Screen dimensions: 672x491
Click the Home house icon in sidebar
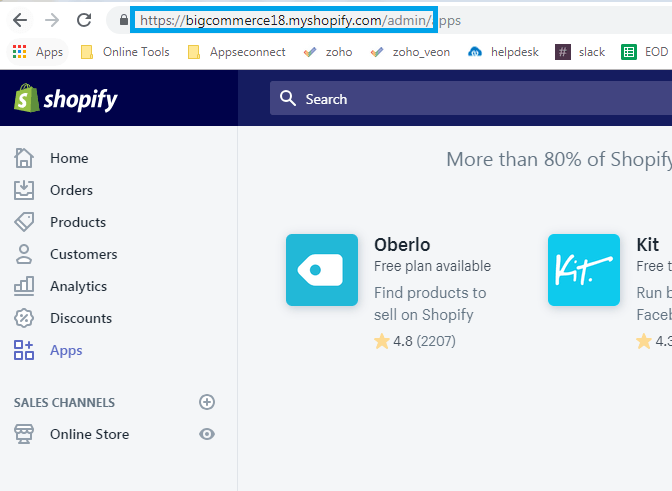click(x=24, y=158)
